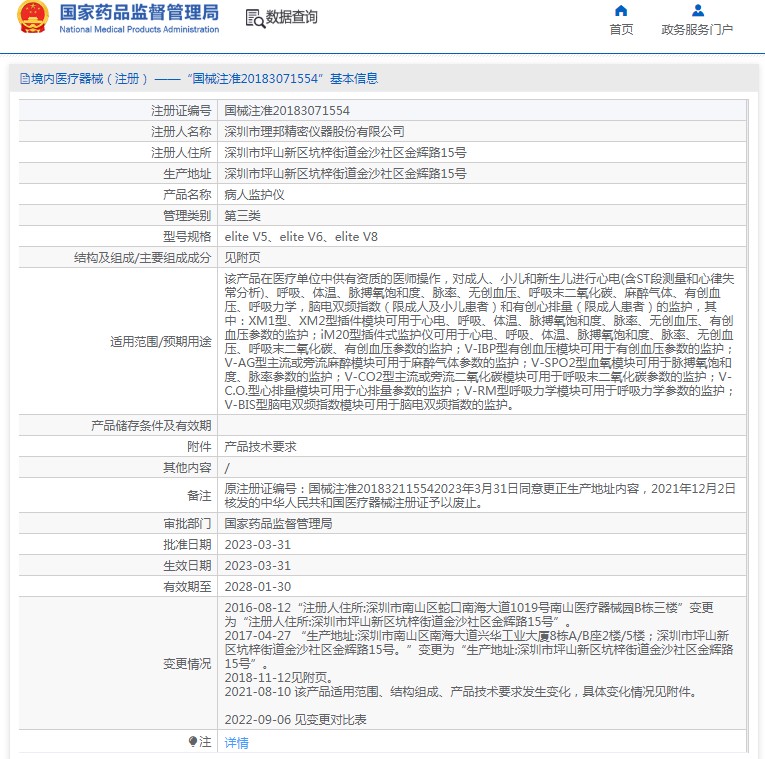Viewport: 765px width, 759px height.
Task: Click the lightbulb icon beside 注
Action: click(x=193, y=741)
